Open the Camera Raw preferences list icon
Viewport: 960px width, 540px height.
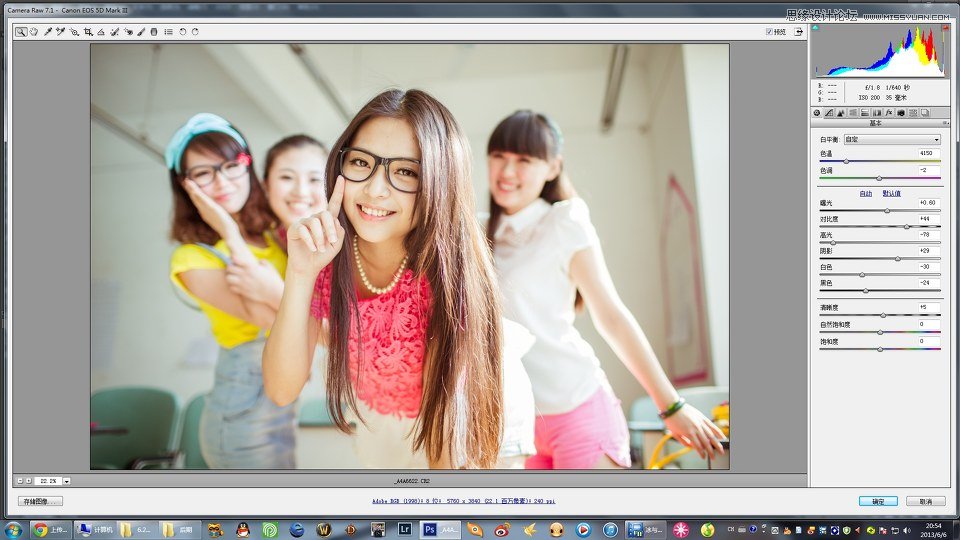coord(168,32)
